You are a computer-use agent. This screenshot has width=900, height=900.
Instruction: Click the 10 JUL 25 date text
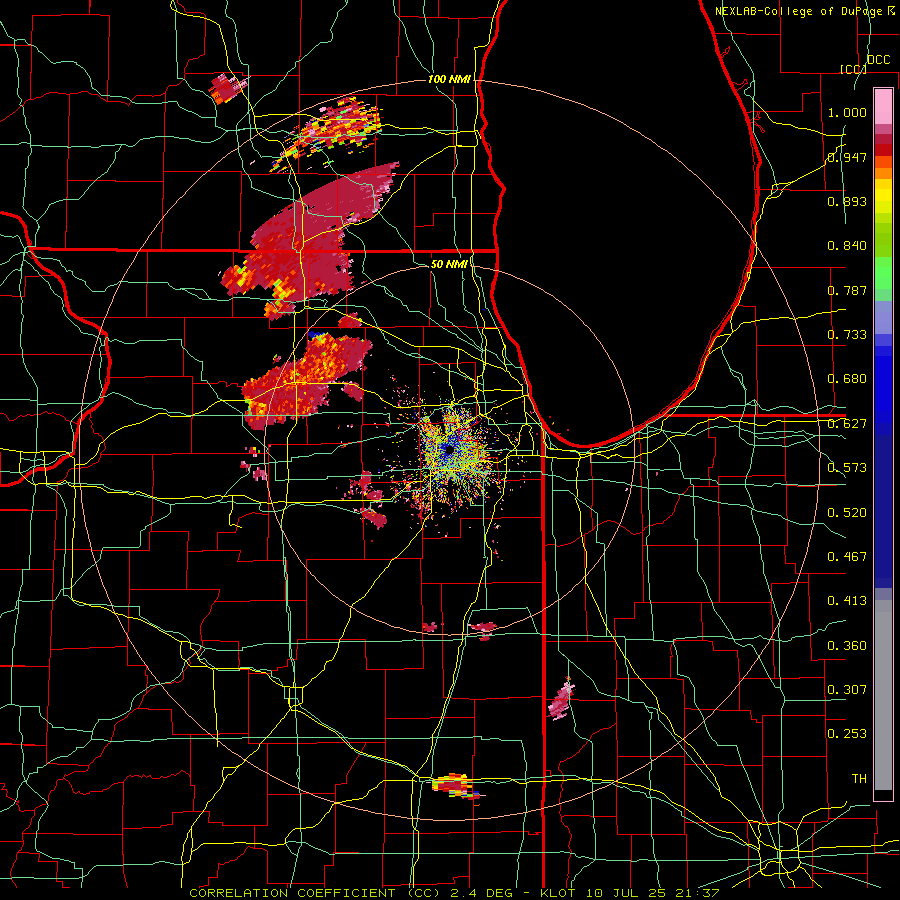point(627,893)
